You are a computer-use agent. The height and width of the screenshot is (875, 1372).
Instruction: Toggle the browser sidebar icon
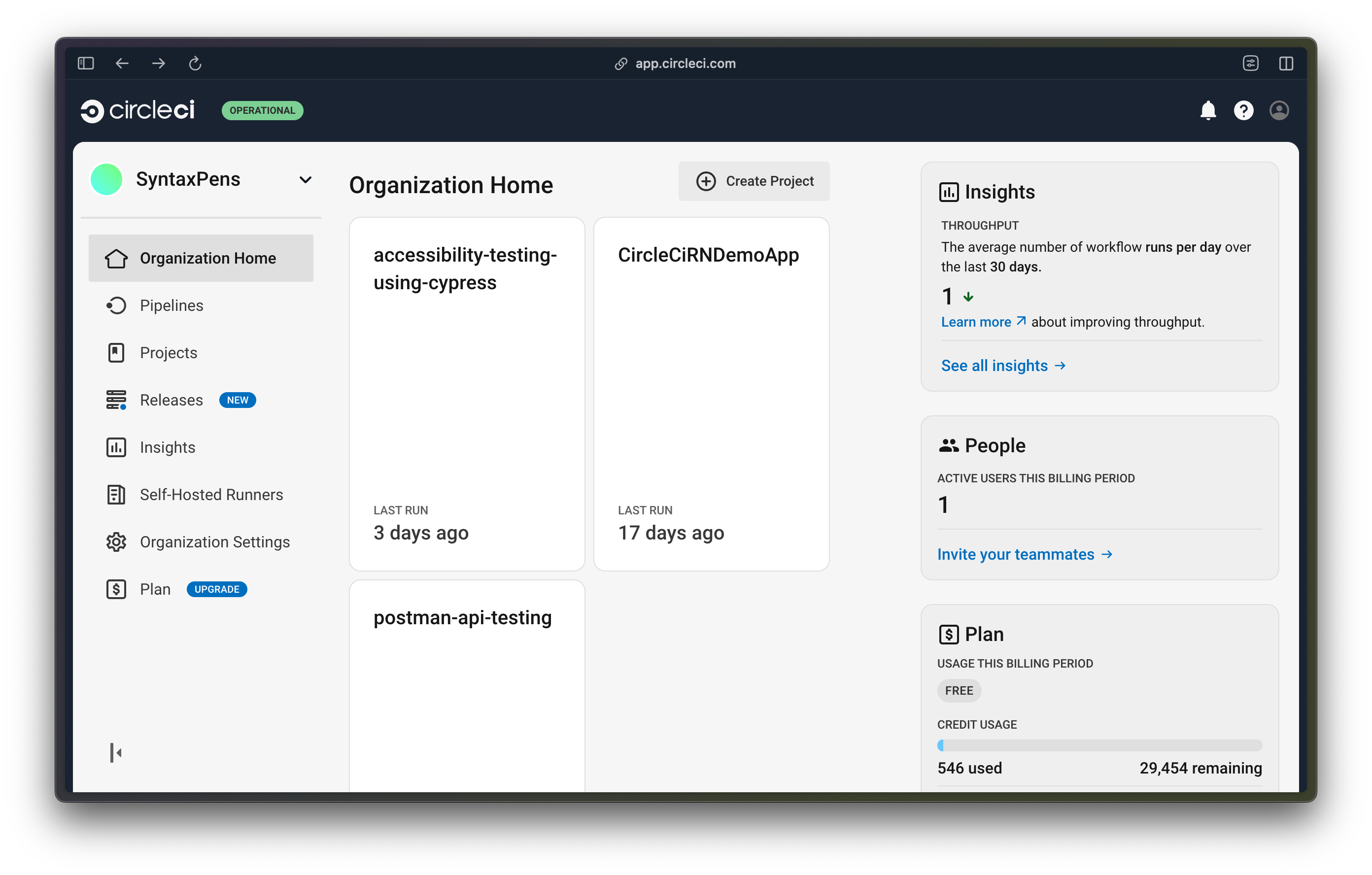coord(85,63)
